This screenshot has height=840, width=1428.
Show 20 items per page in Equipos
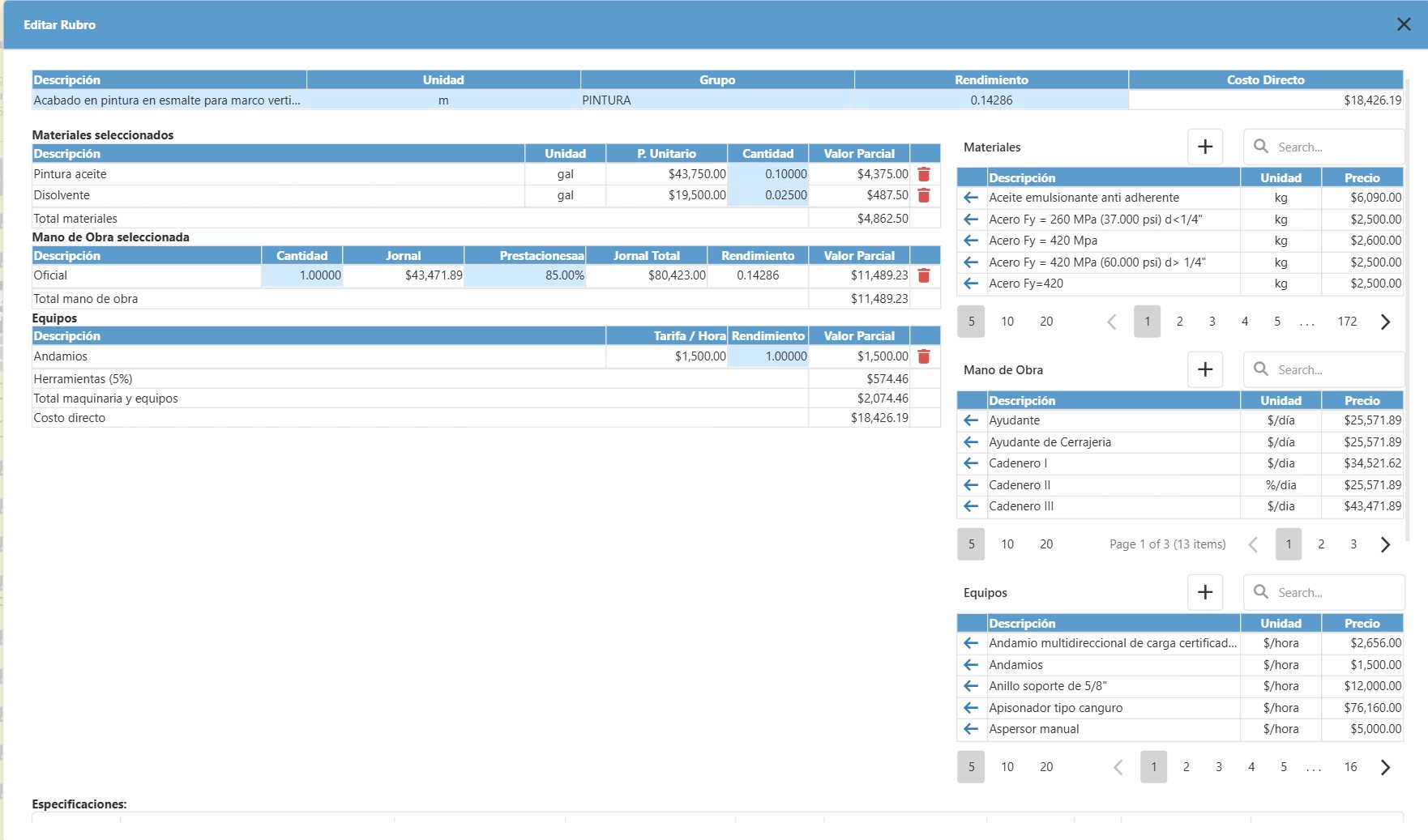point(1046,767)
